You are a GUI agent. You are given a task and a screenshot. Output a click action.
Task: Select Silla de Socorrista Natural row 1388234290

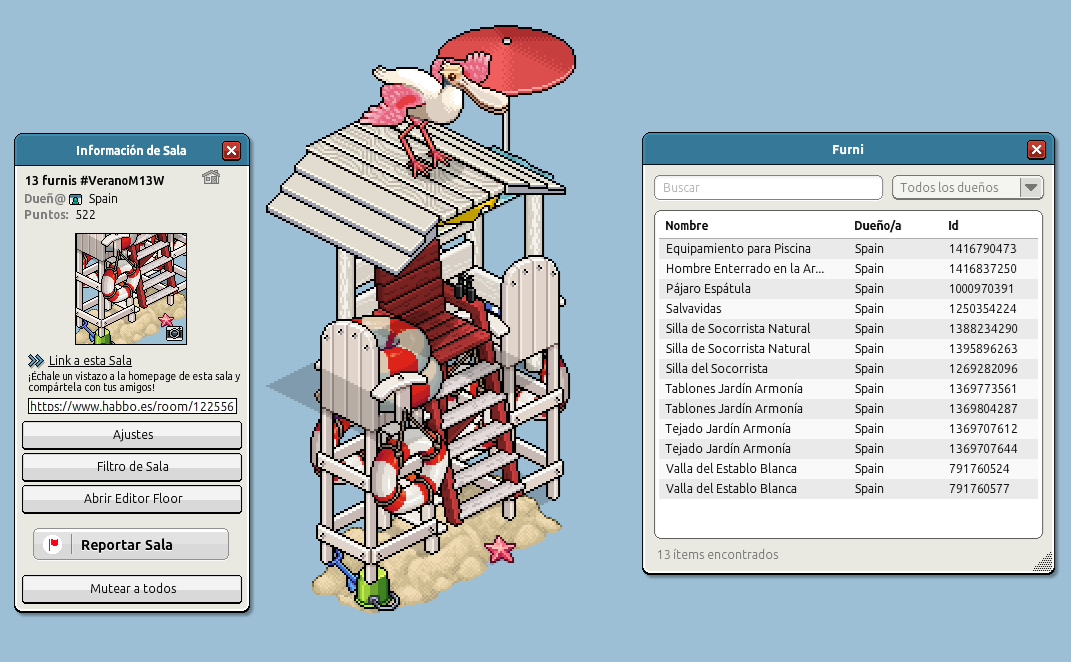(848, 329)
